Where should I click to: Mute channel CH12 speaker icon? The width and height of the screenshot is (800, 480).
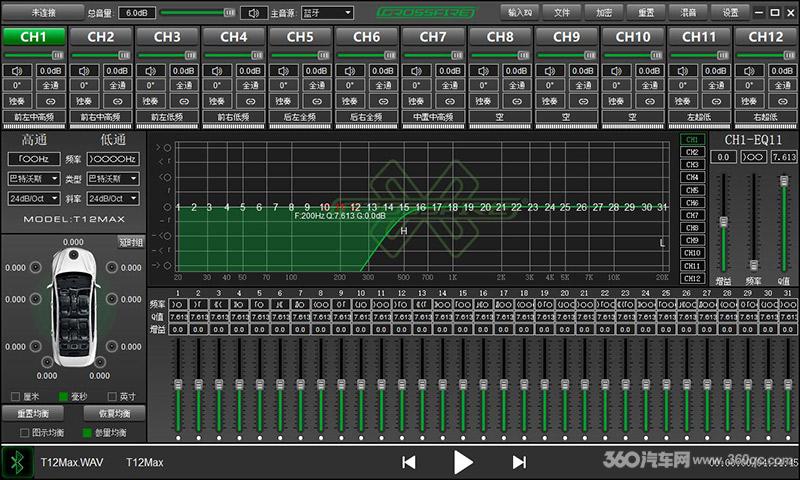pyautogui.click(x=749, y=71)
